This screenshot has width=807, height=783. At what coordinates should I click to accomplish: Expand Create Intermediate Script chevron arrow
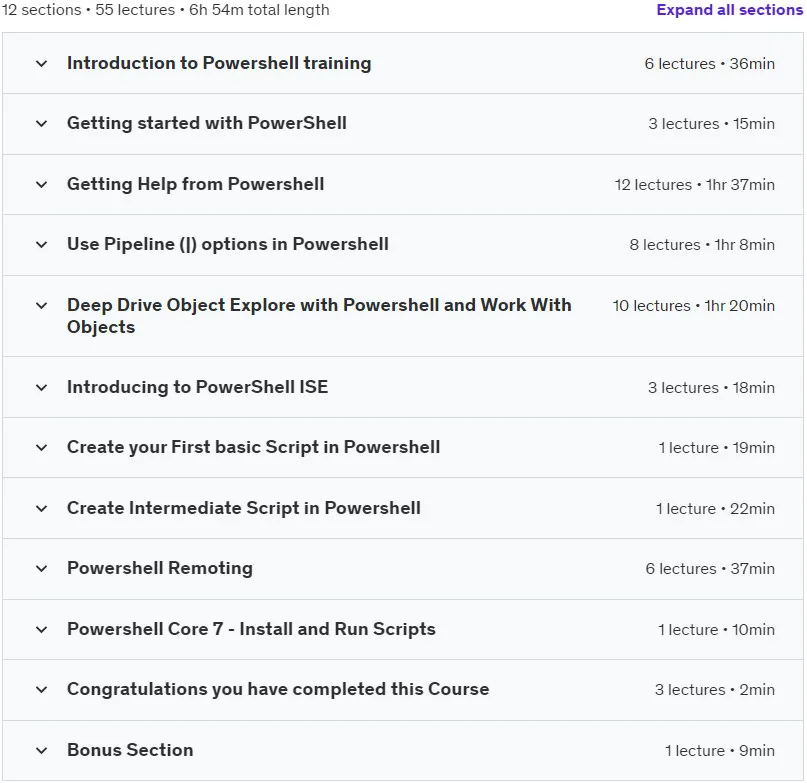[42, 509]
